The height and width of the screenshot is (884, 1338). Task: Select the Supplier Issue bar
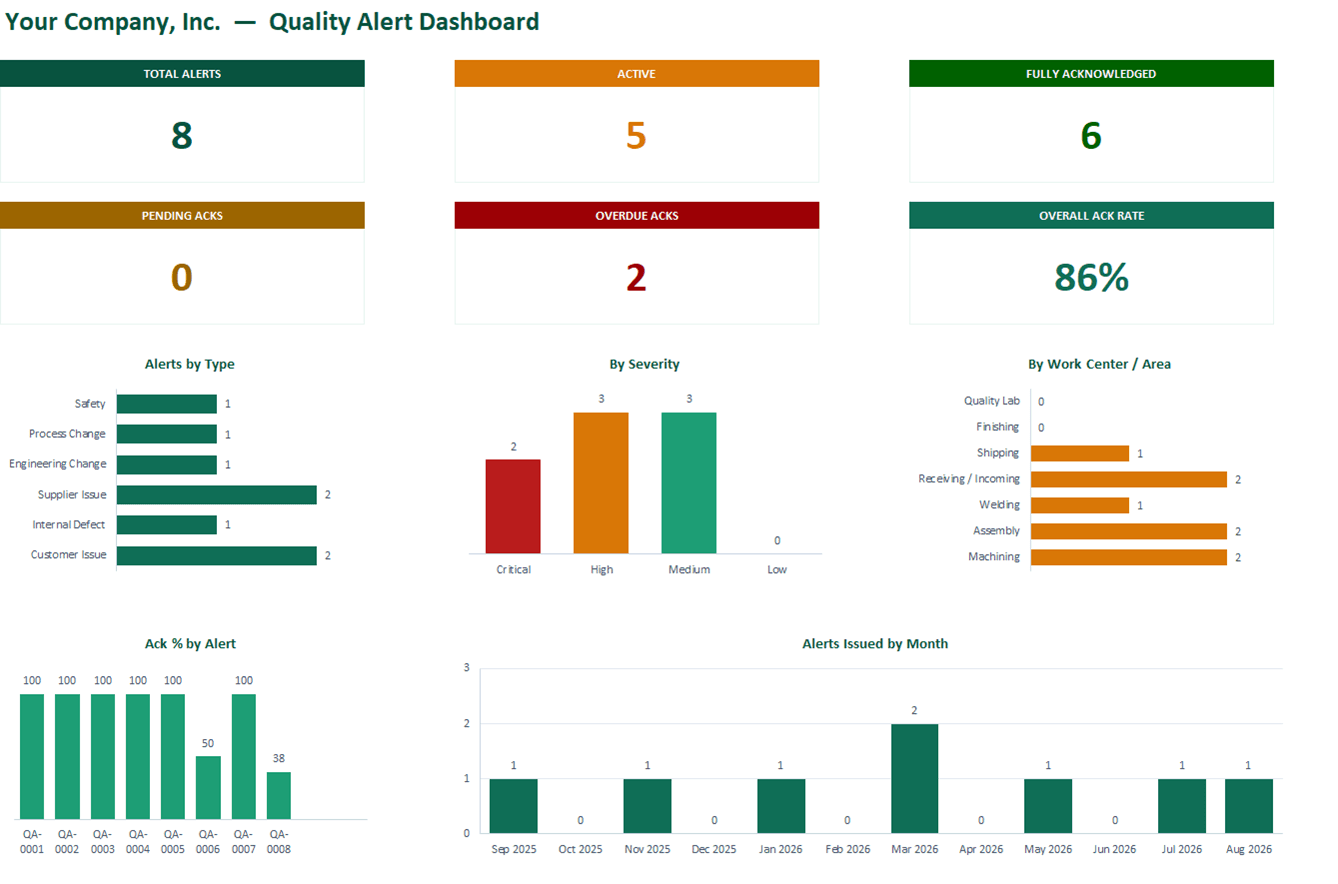coord(217,494)
